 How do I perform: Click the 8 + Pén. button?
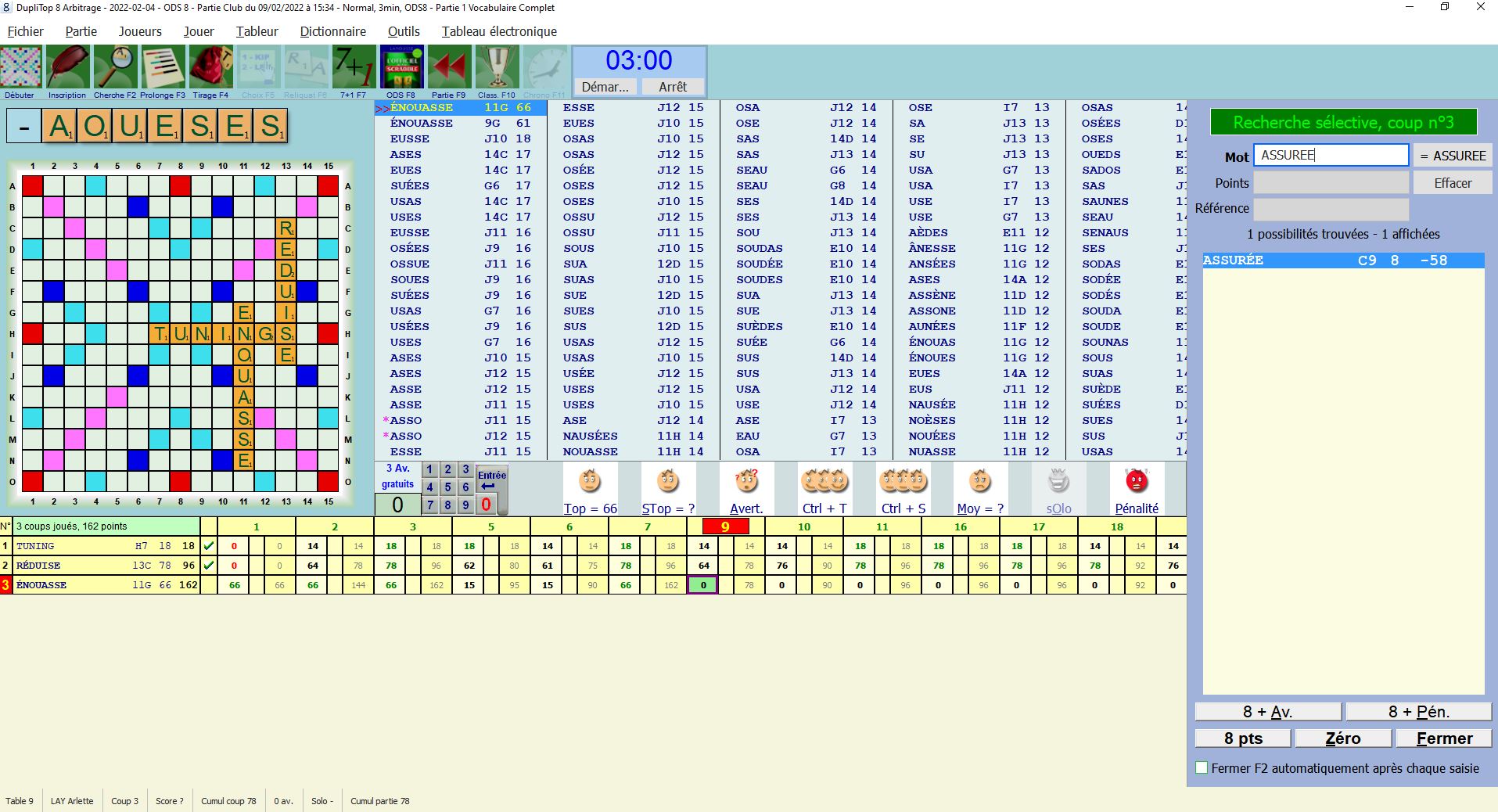pyautogui.click(x=1418, y=712)
